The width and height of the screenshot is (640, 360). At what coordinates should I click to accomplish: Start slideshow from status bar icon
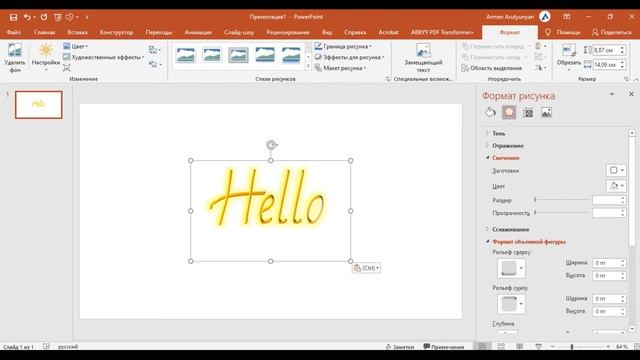click(x=538, y=347)
